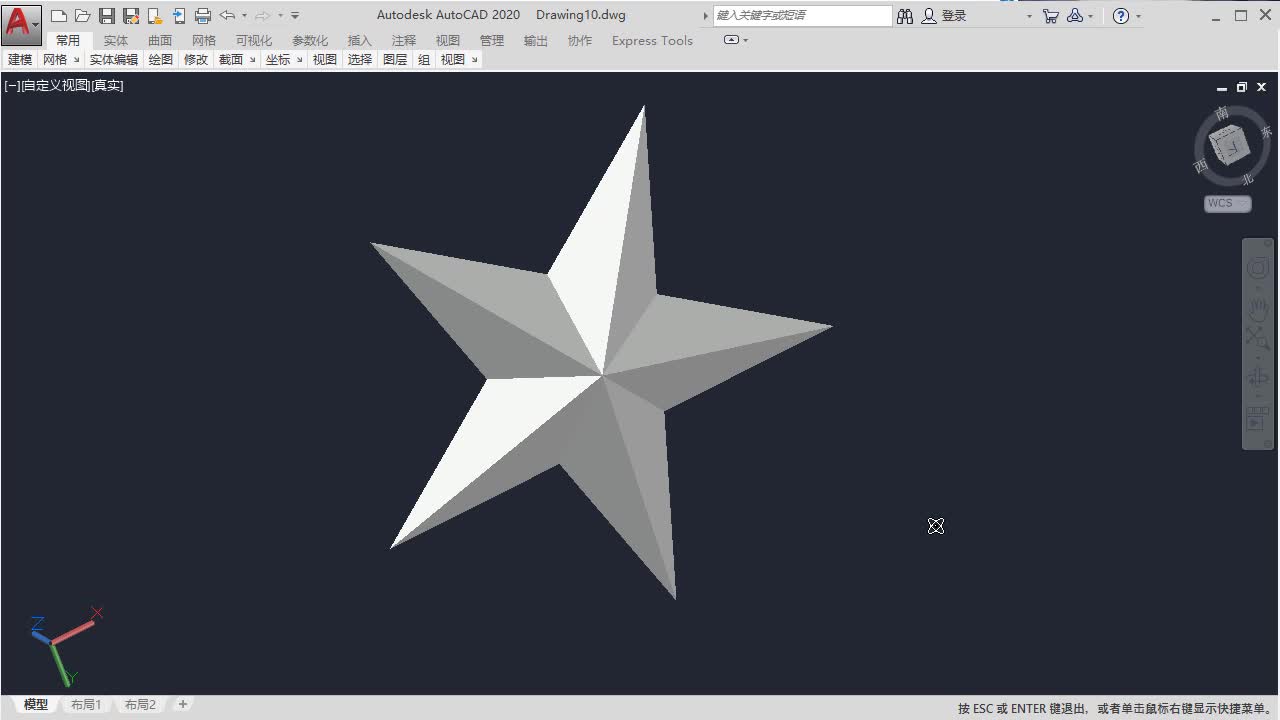This screenshot has height=720, width=1280.
Task: Switch to the 布局1 layout tab
Action: click(x=86, y=705)
